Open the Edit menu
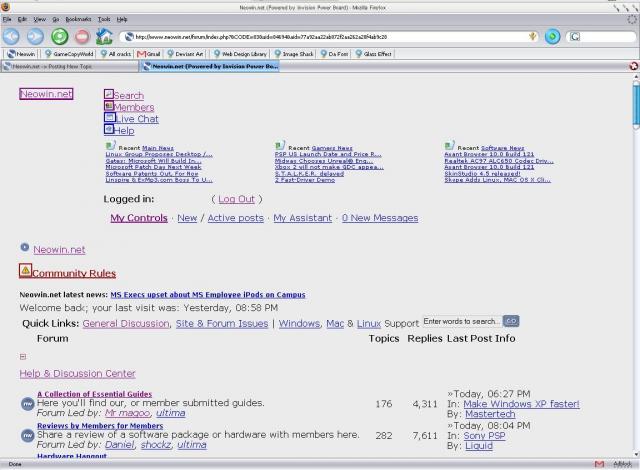 click(x=22, y=19)
